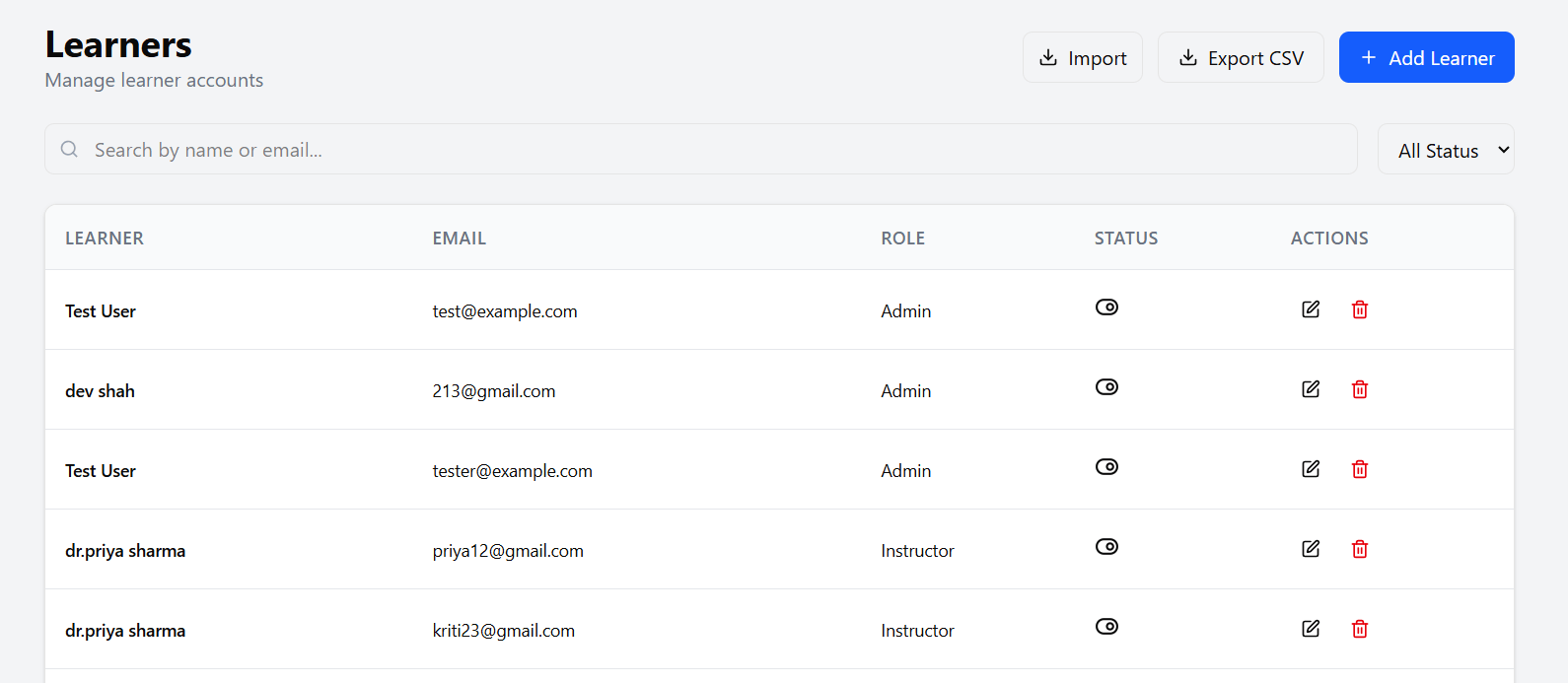The height and width of the screenshot is (683, 1568).
Task: Click the ACTIONS column header
Action: (x=1329, y=239)
